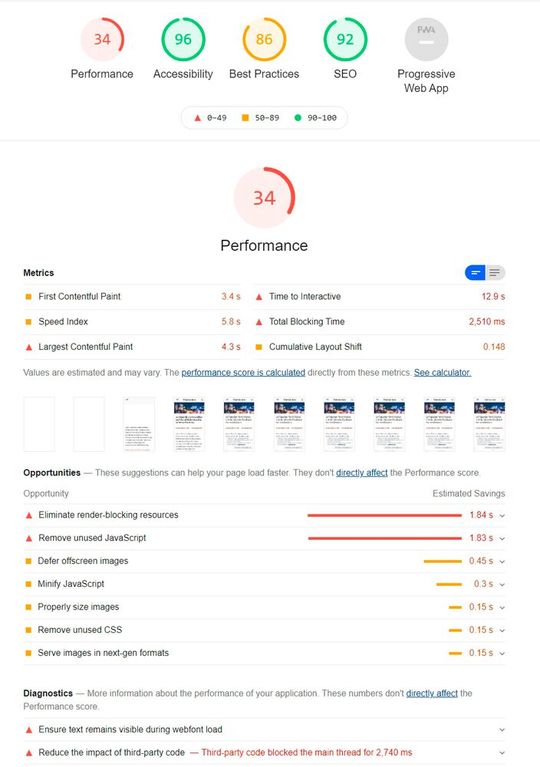
Task: Click savings bar for Defer offscreen images
Action: 443,561
